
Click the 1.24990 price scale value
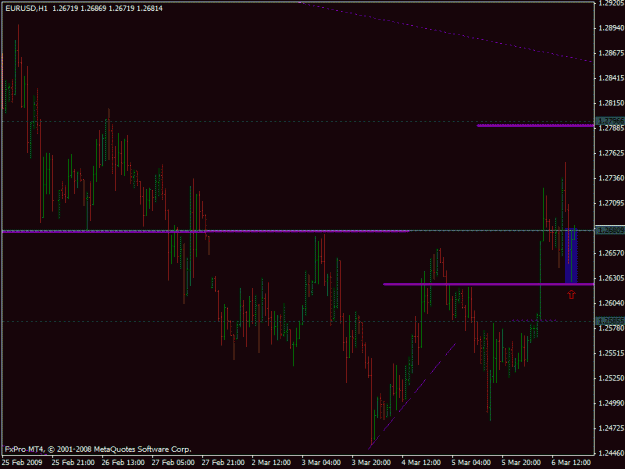[x=611, y=403]
